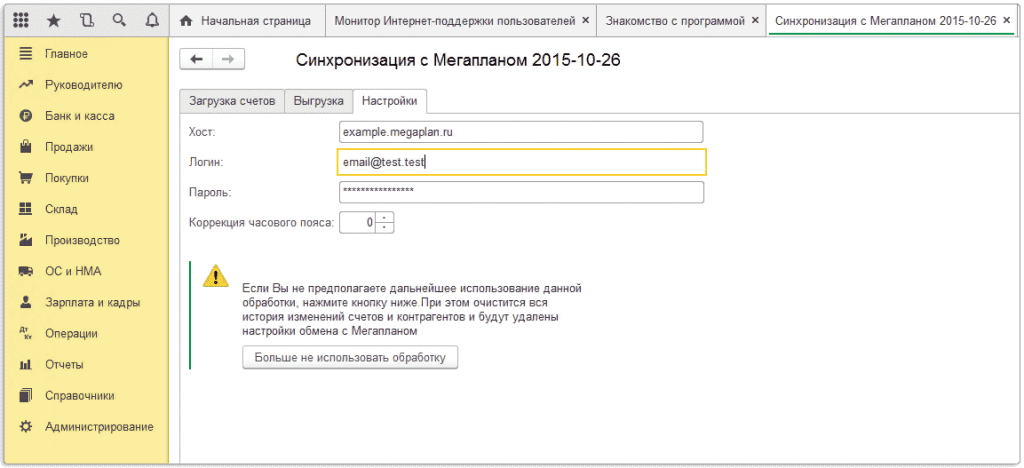Screen dimensions: 1024x468
Task: Click the Покупки cart icon
Action: pos(26,178)
